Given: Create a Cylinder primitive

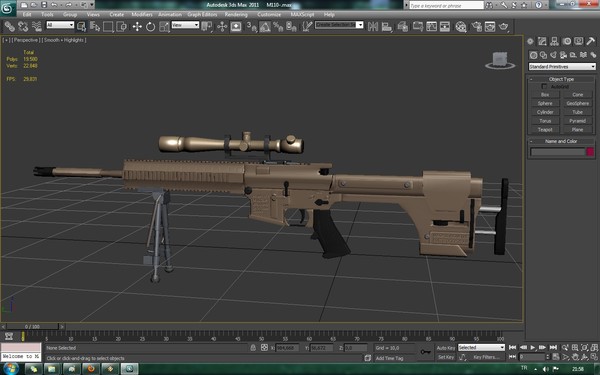Looking at the screenshot, I should 545,112.
